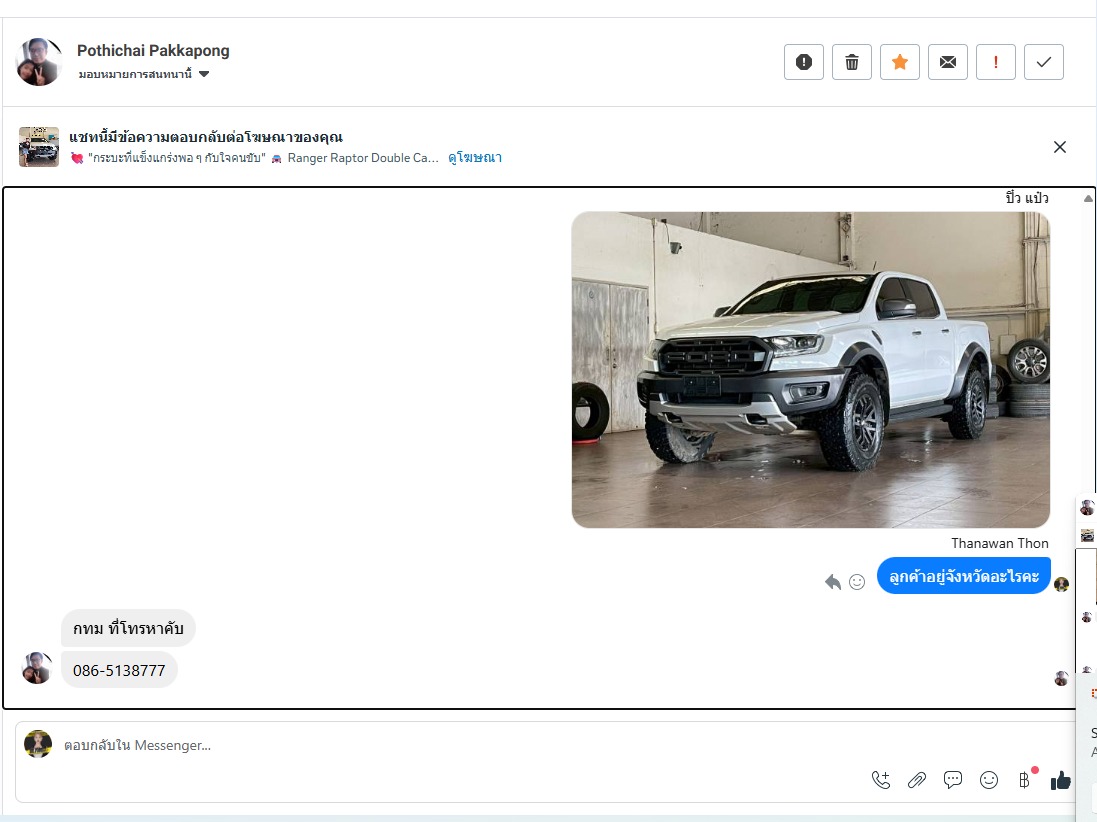Open the white Ford Ranger Raptor photo

pos(810,369)
